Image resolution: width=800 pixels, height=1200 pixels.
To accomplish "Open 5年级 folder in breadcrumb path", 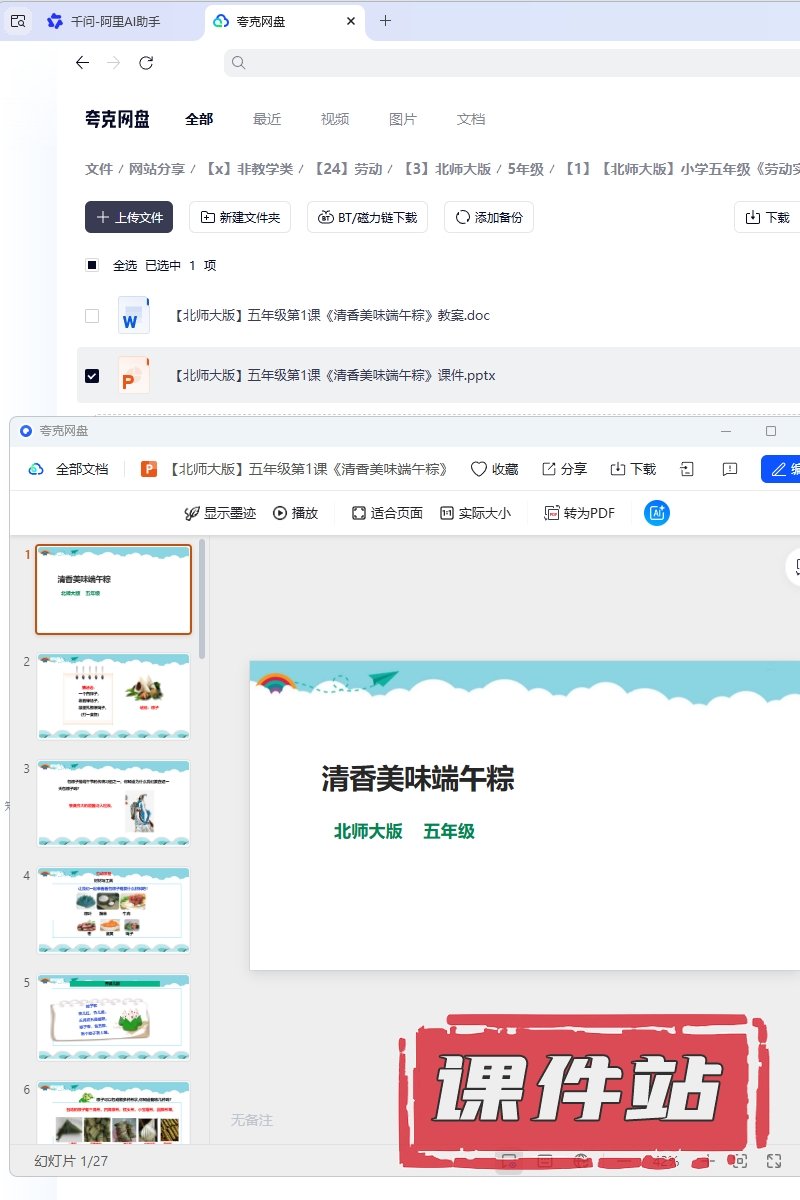I will pos(525,169).
